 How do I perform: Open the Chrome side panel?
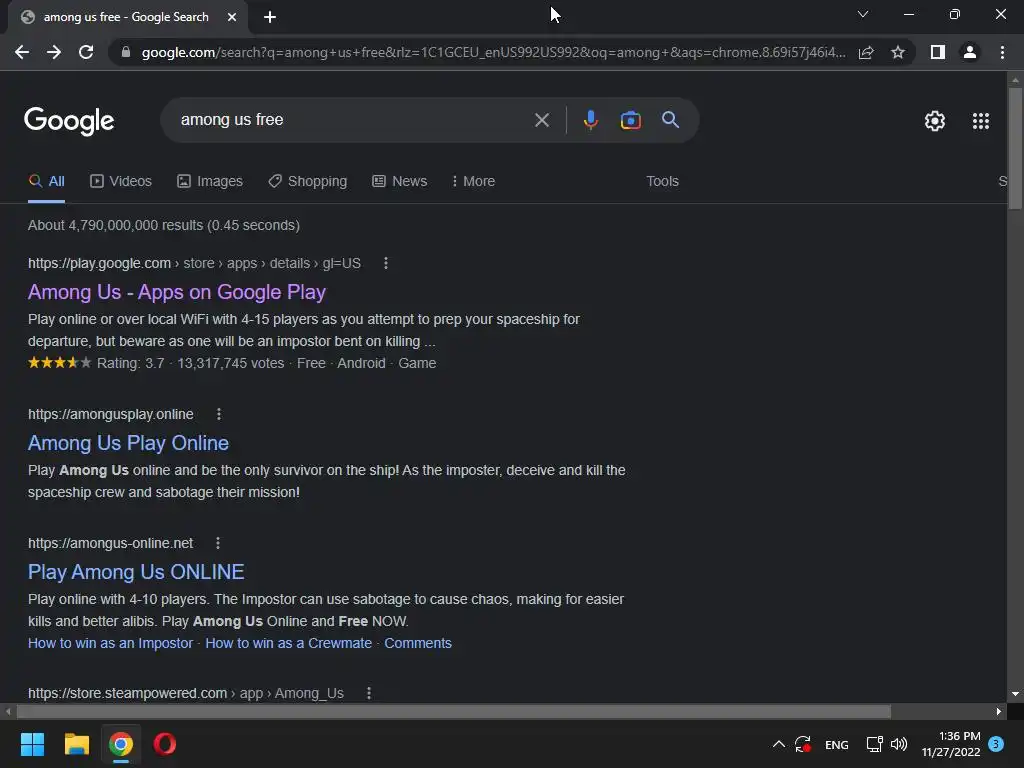click(938, 52)
